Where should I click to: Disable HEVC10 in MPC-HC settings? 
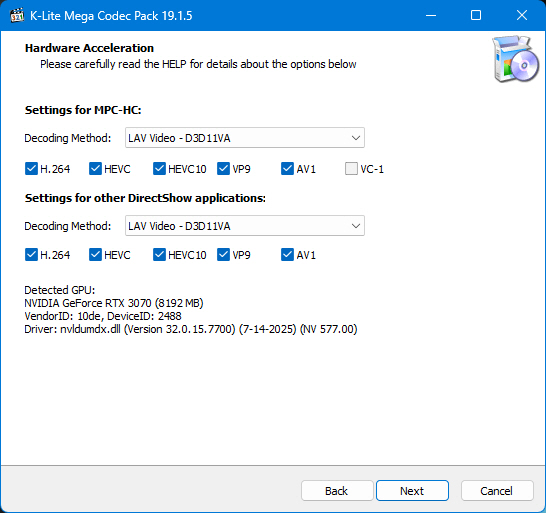[159, 169]
